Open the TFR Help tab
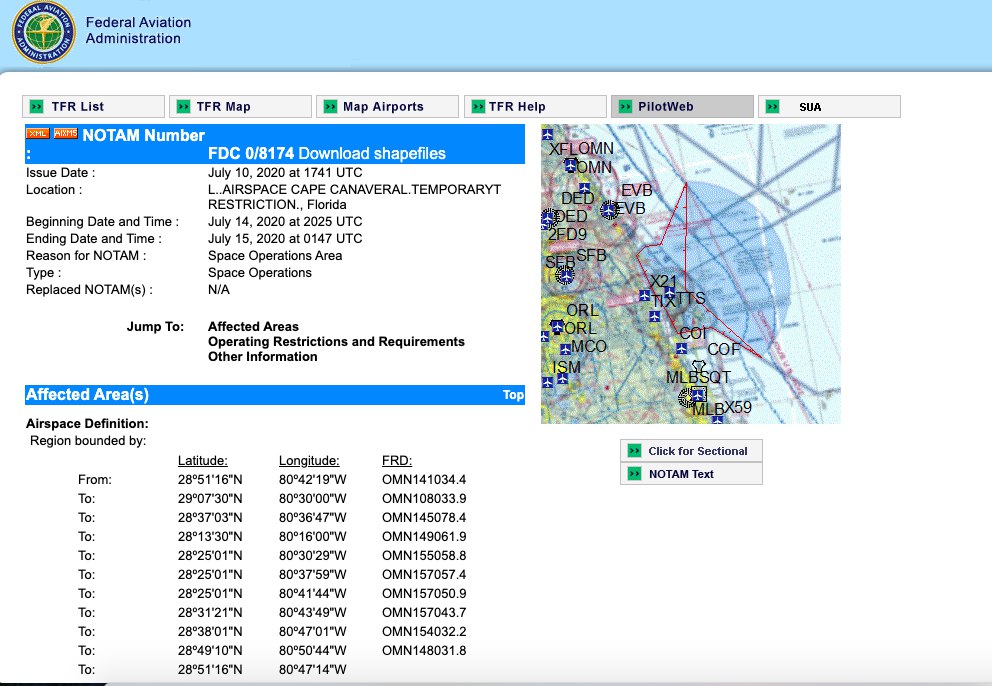 pyautogui.click(x=535, y=106)
